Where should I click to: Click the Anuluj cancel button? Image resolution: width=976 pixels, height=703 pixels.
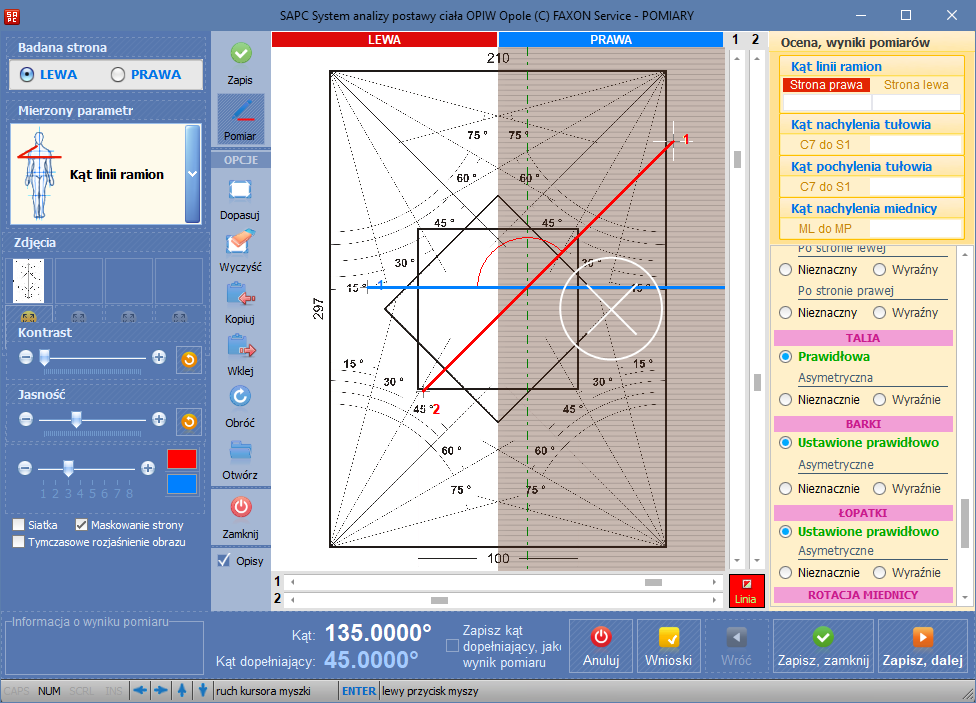(601, 647)
